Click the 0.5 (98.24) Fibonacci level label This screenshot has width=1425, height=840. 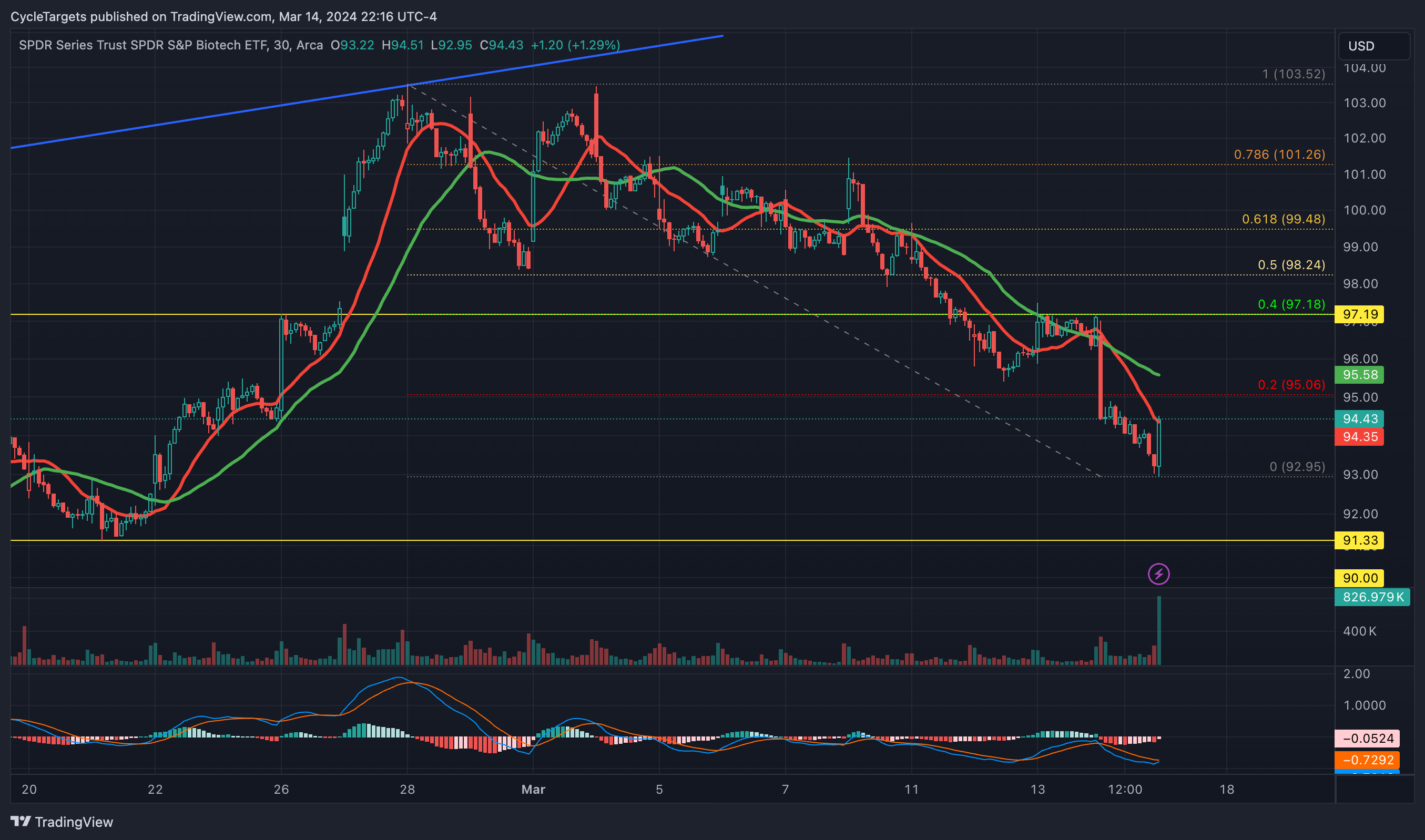(x=1291, y=265)
